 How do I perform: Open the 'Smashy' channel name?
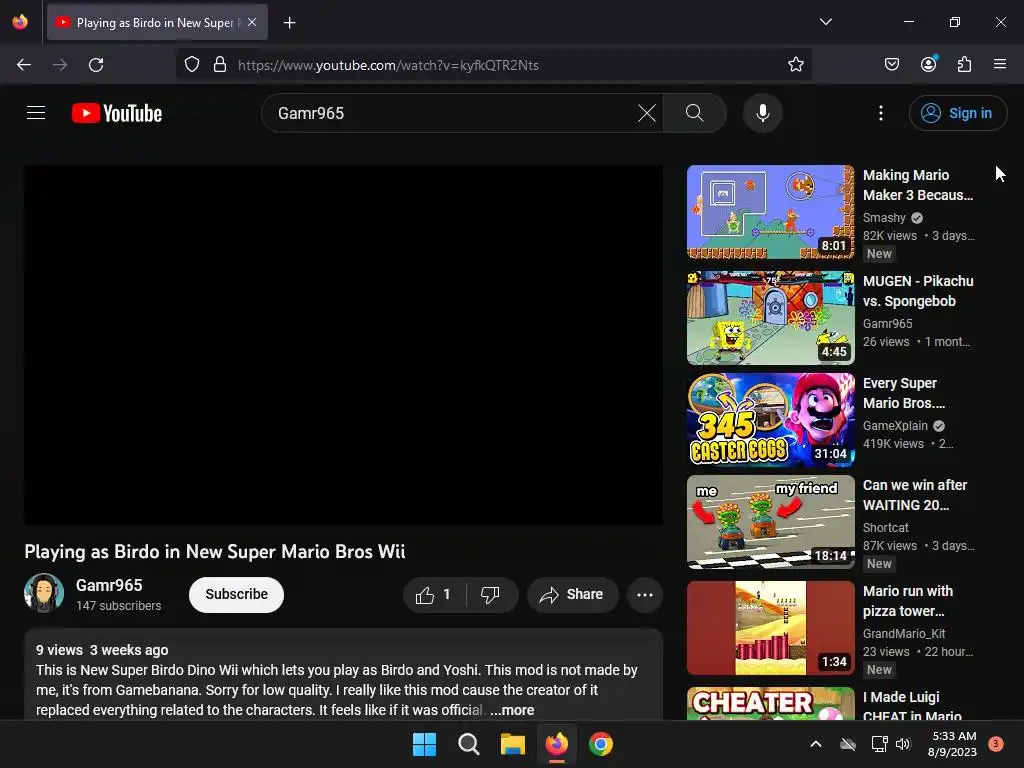pos(884,217)
